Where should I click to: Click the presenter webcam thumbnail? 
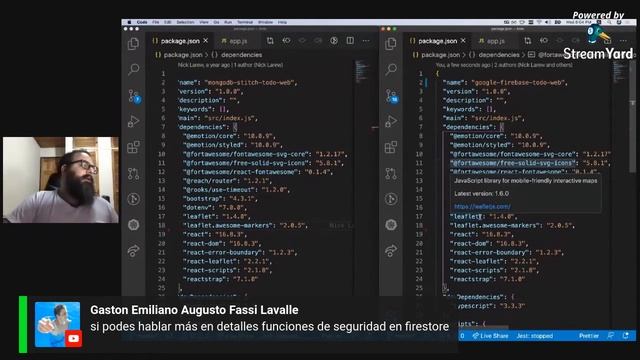[61, 180]
